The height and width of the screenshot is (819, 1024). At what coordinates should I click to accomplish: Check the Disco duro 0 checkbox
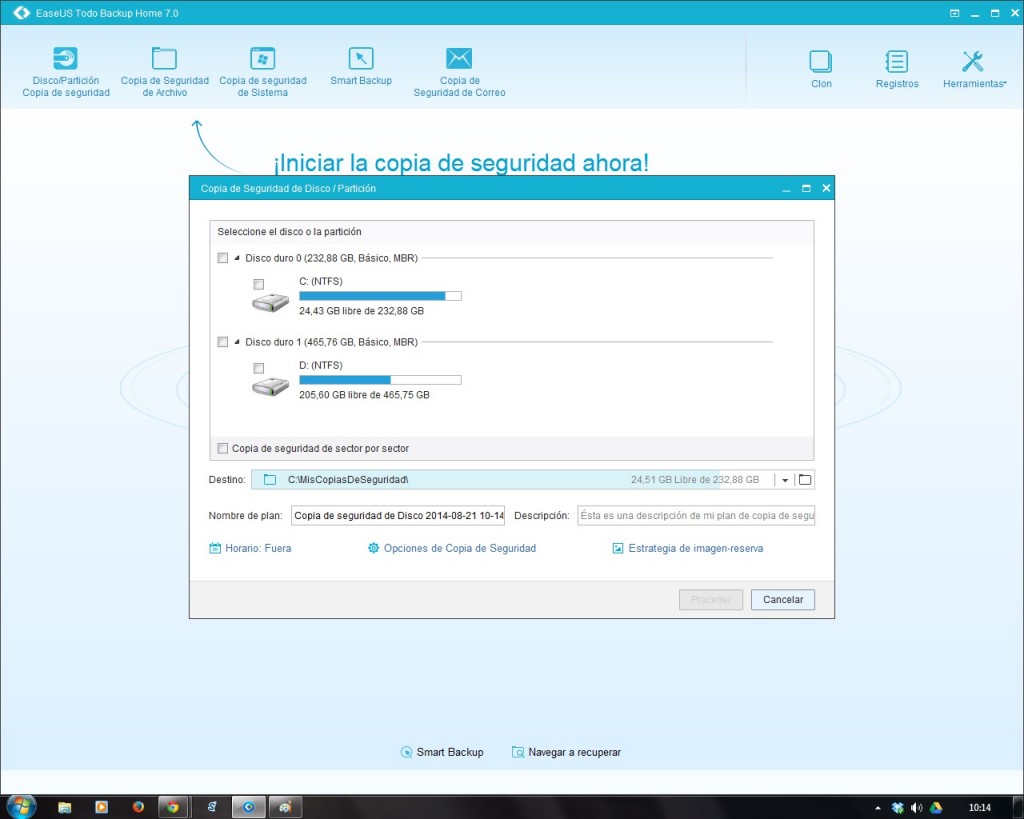point(223,258)
